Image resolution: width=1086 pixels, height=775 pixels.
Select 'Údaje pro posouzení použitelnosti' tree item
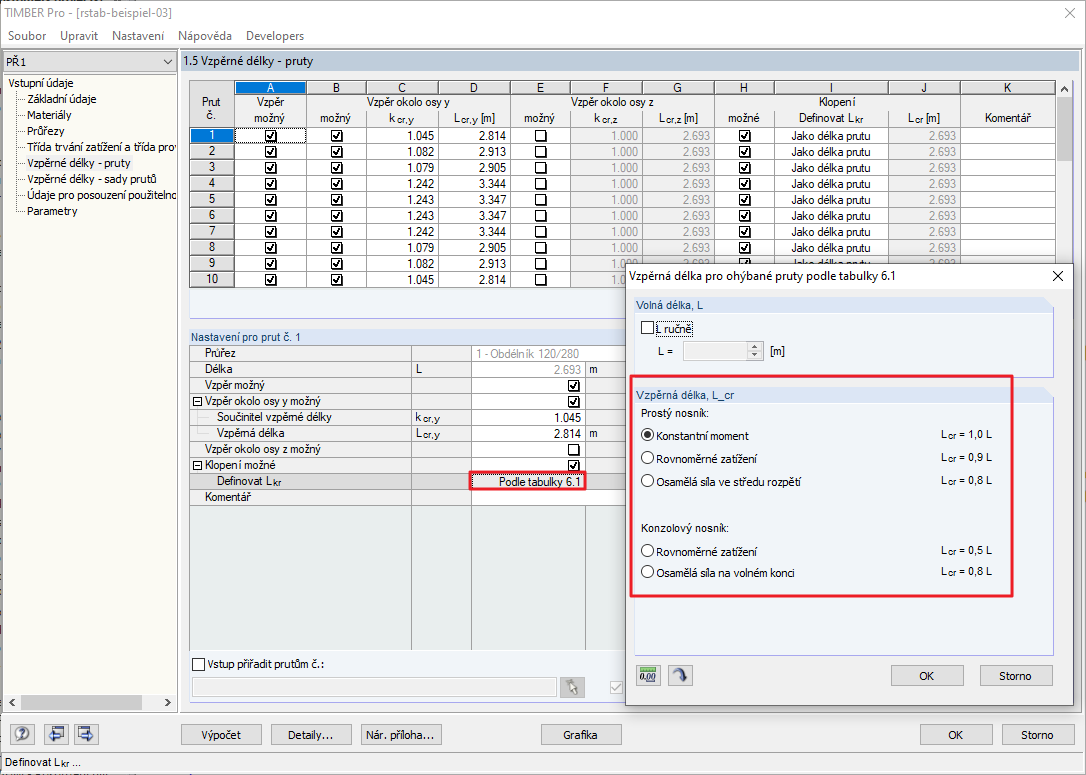(x=101, y=195)
